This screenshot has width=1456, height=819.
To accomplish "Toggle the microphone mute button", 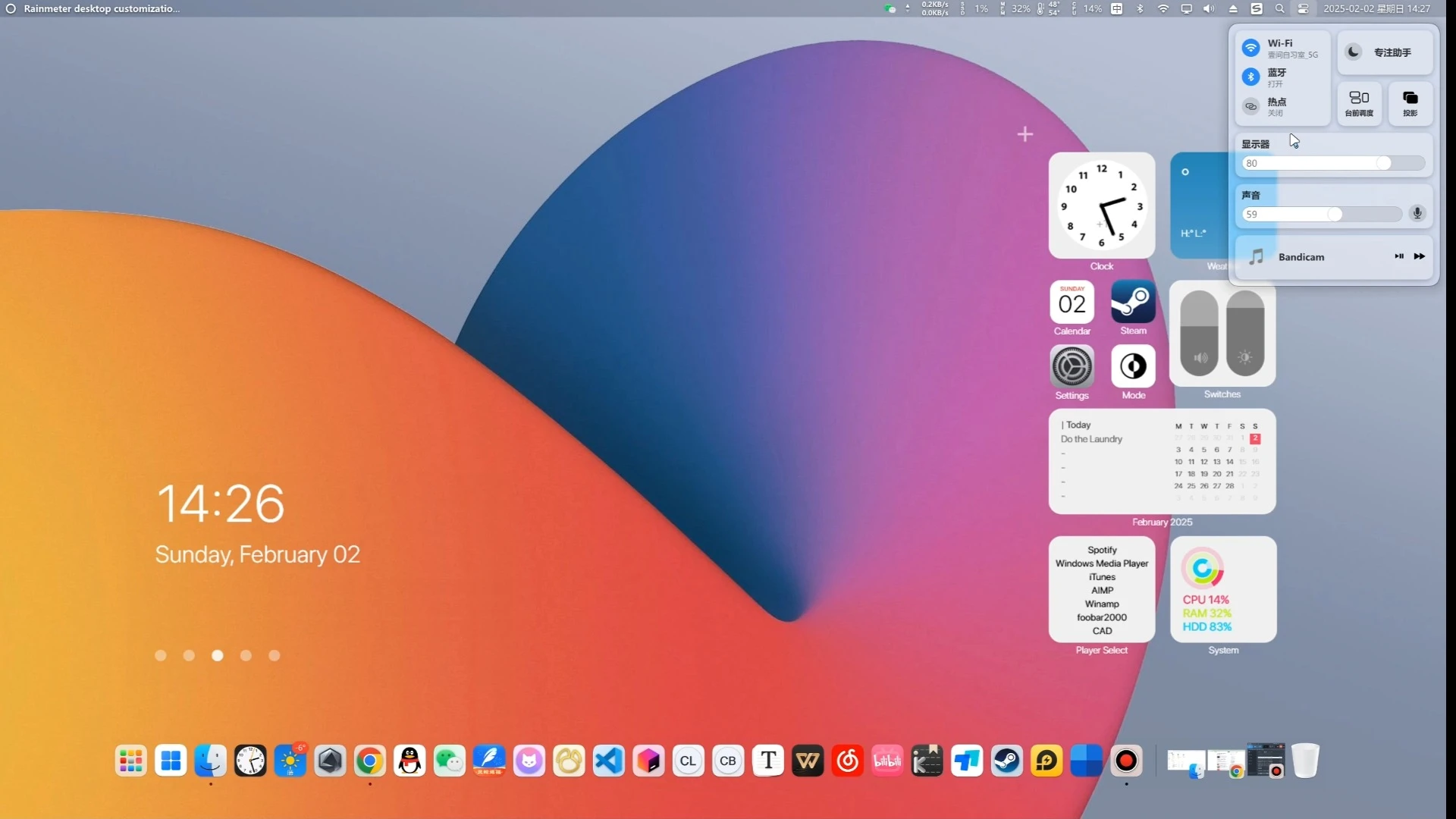I will point(1417,214).
